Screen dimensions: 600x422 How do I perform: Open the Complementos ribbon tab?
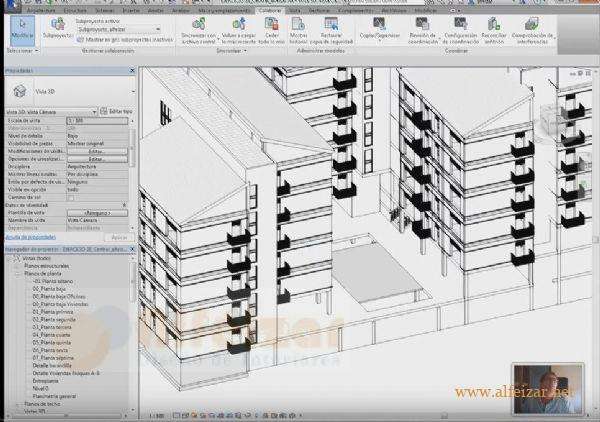[x=356, y=10]
